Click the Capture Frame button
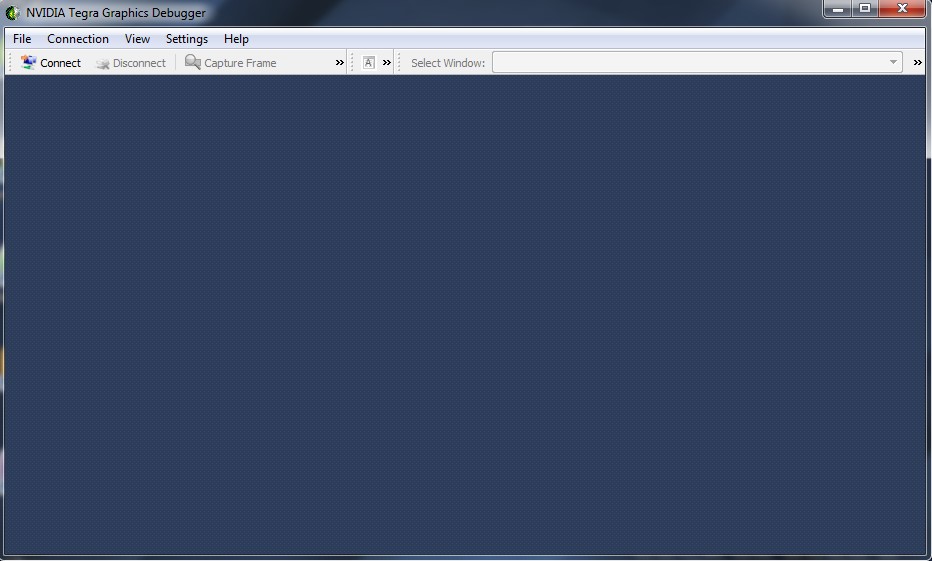932x561 pixels. [x=231, y=62]
